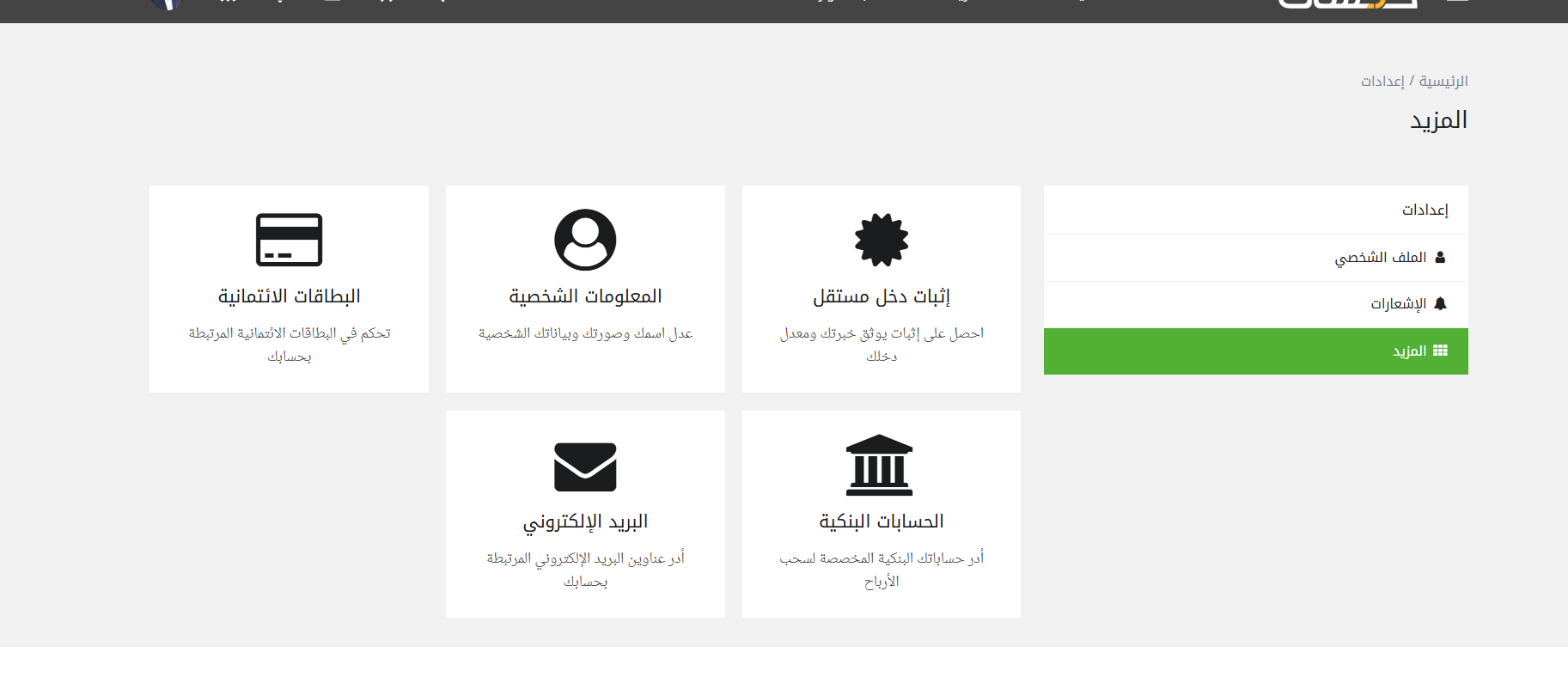Viewport: 1568px width, 683px height.
Task: Open the المعلومات الشخصية card title
Action: click(x=585, y=296)
